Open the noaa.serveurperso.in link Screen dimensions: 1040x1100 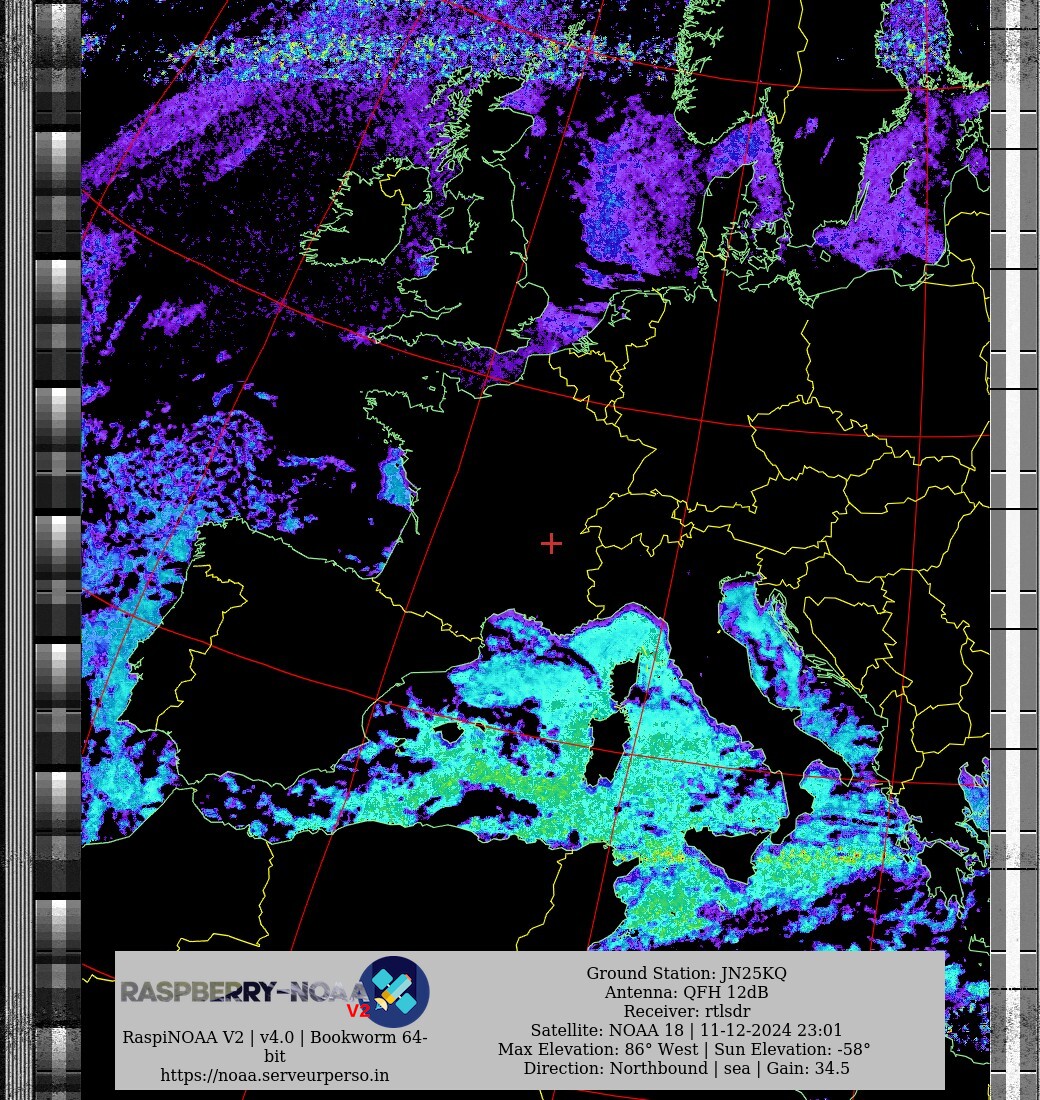coord(275,1075)
